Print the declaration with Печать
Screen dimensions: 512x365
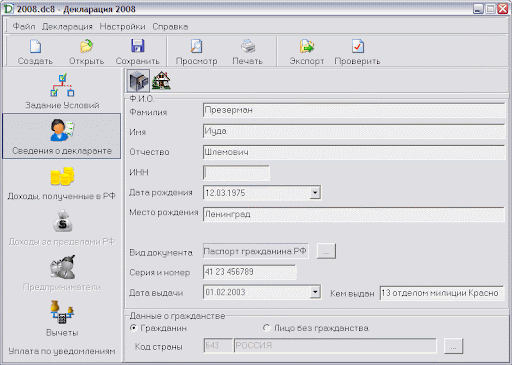[x=247, y=52]
